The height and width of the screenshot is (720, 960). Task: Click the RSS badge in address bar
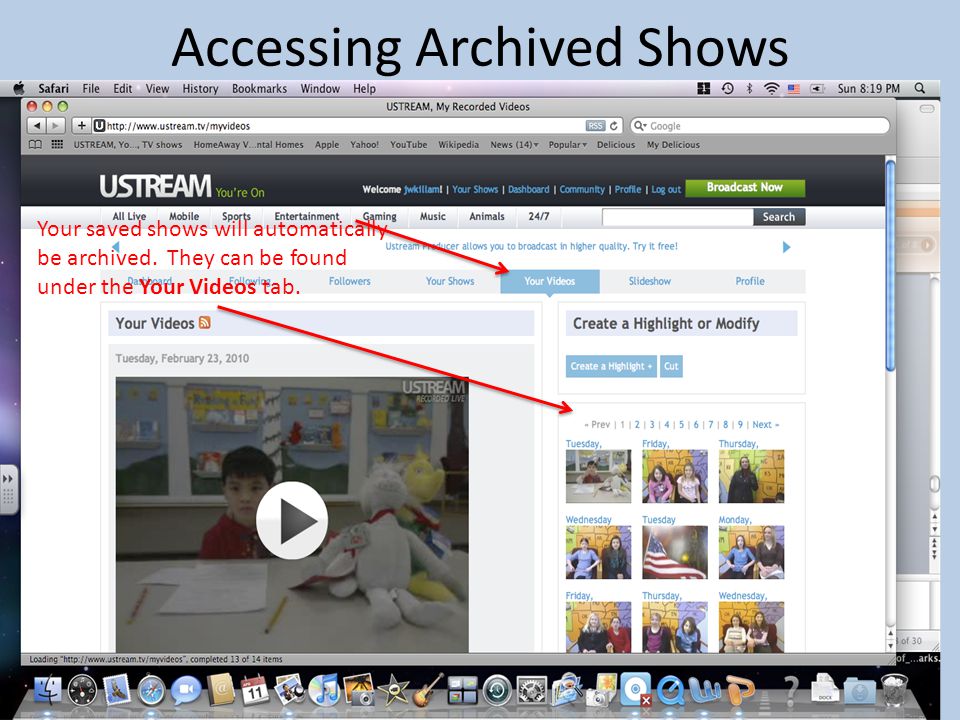pos(595,126)
